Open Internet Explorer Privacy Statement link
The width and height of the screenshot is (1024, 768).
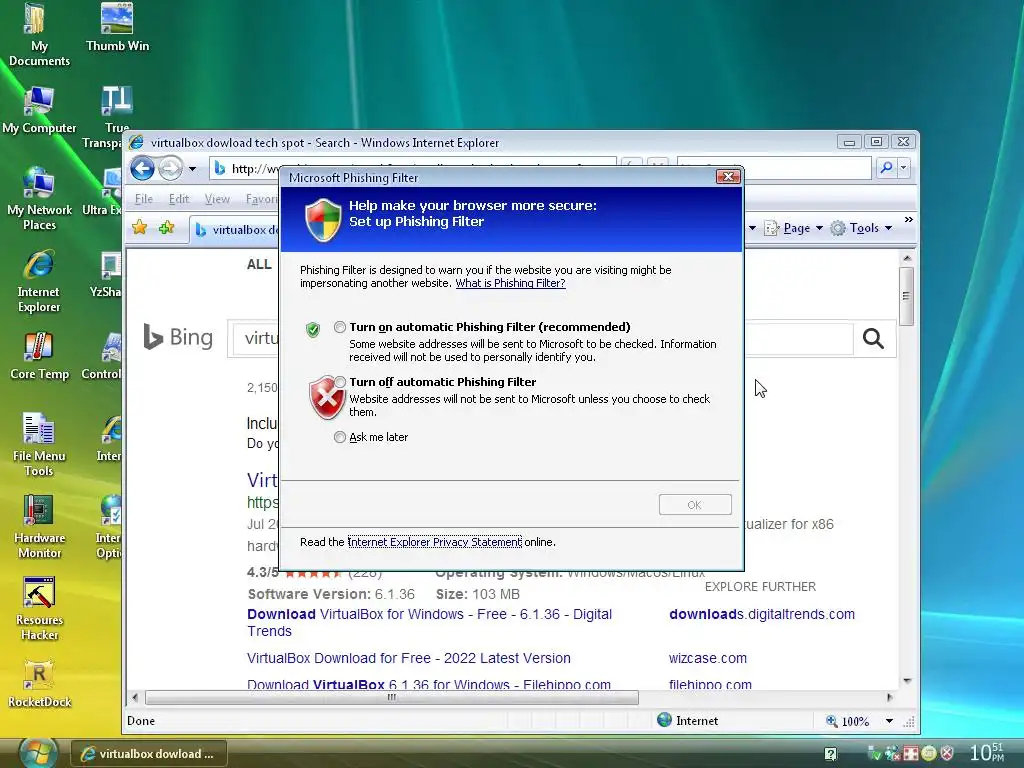point(434,542)
